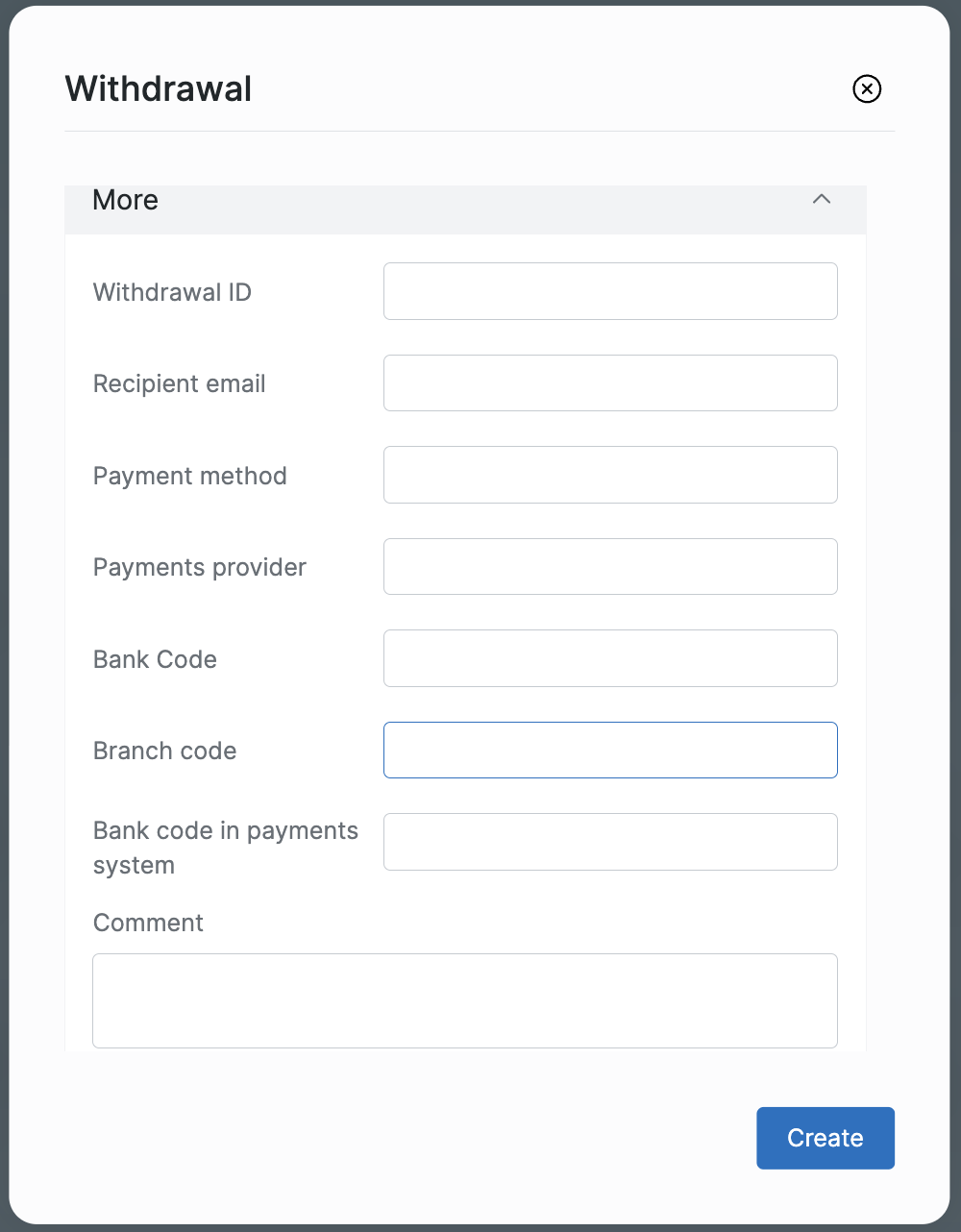Viewport: 961px width, 1232px height.
Task: Close the Withdrawal dialog
Action: [867, 89]
